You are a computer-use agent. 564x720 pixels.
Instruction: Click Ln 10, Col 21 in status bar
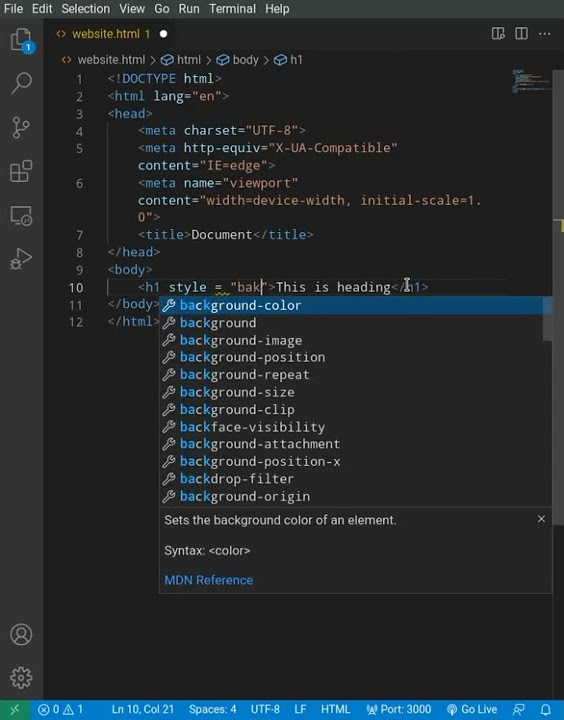tap(143, 710)
